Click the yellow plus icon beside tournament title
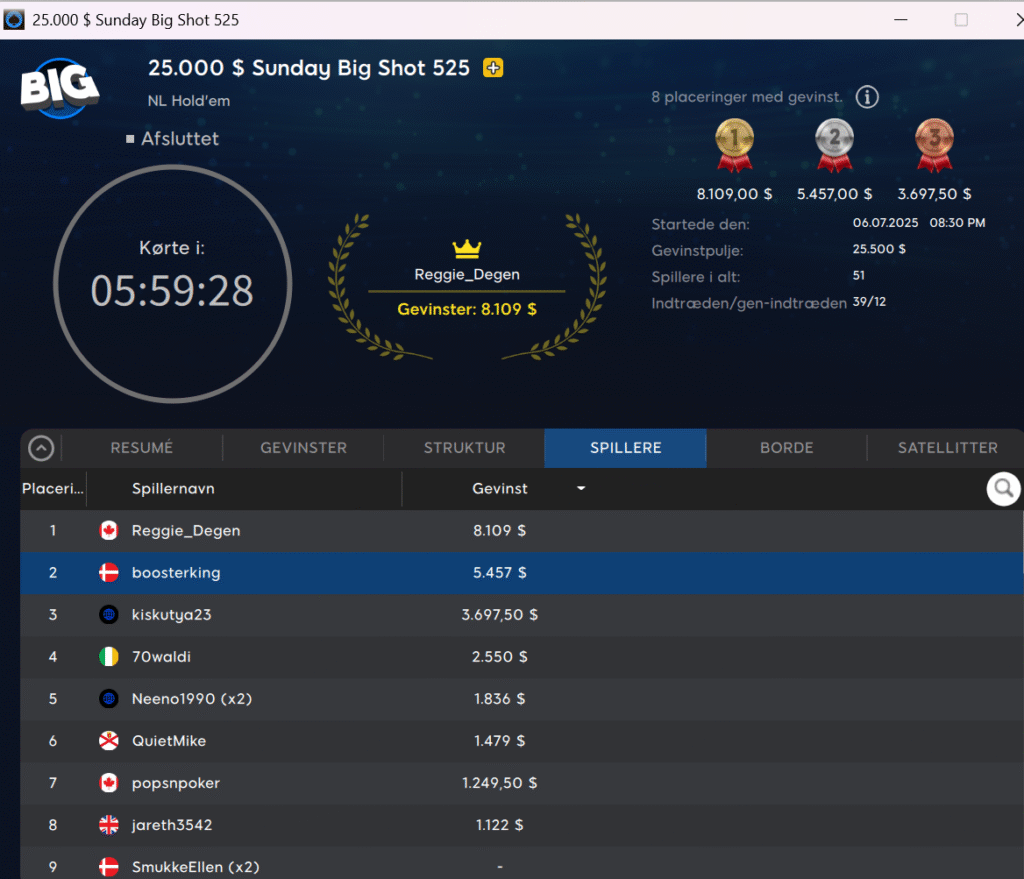The height and width of the screenshot is (879, 1024). pos(493,68)
